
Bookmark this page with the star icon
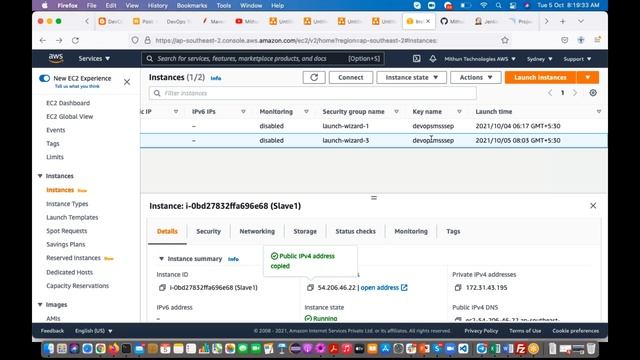tap(505, 40)
